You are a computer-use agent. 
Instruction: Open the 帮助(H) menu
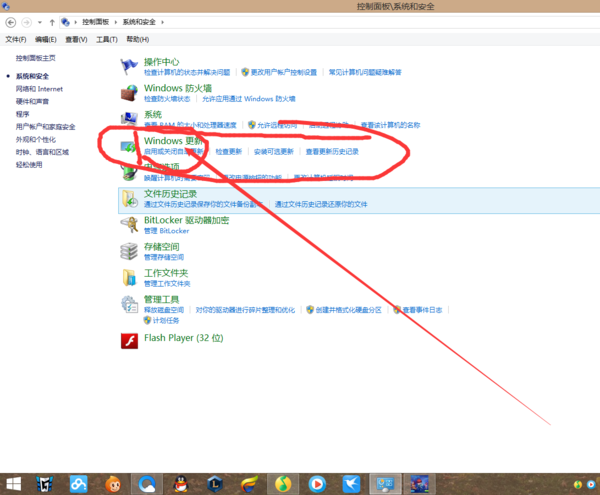coord(138,39)
